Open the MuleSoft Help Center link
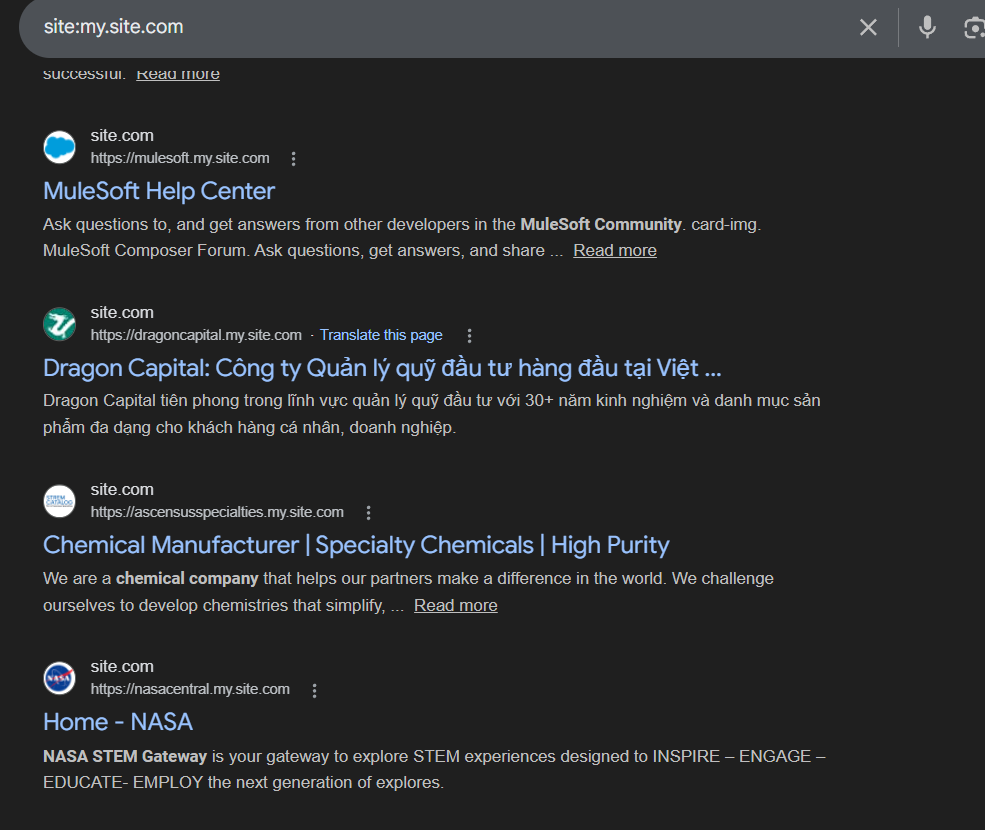 [159, 191]
